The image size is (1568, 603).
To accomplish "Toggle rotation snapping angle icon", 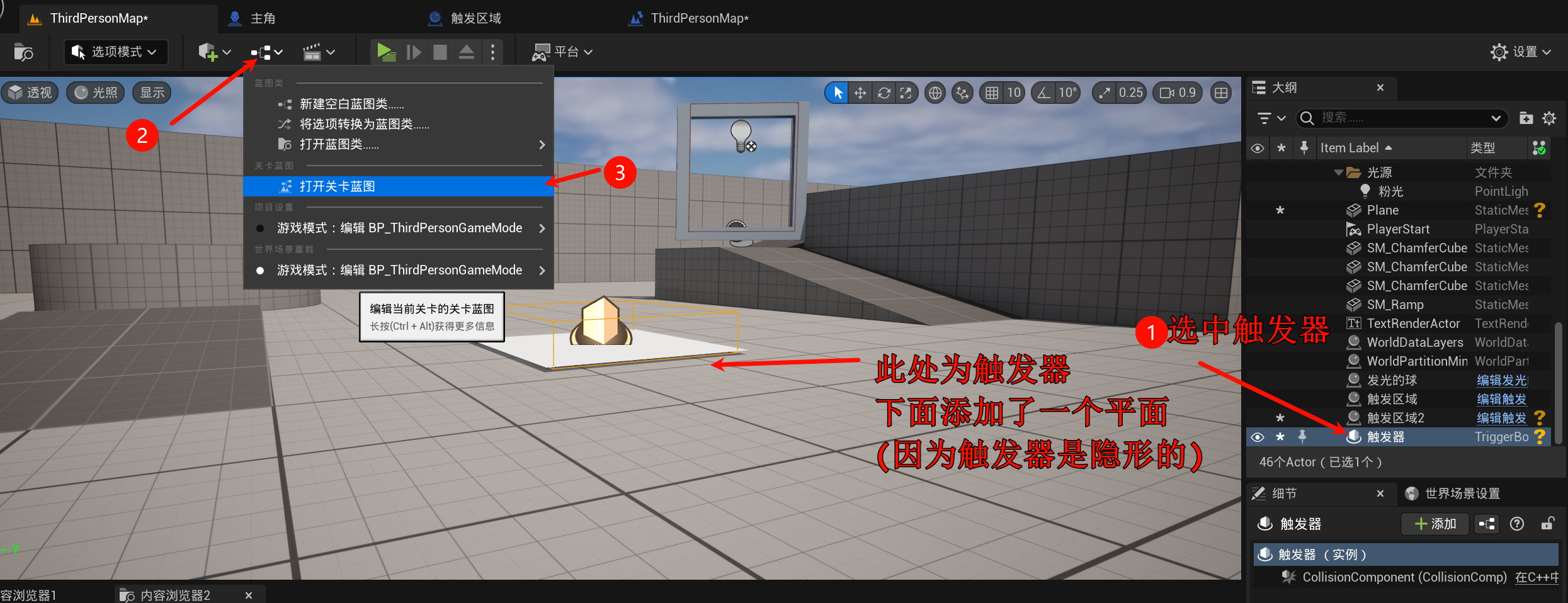I will point(1044,93).
